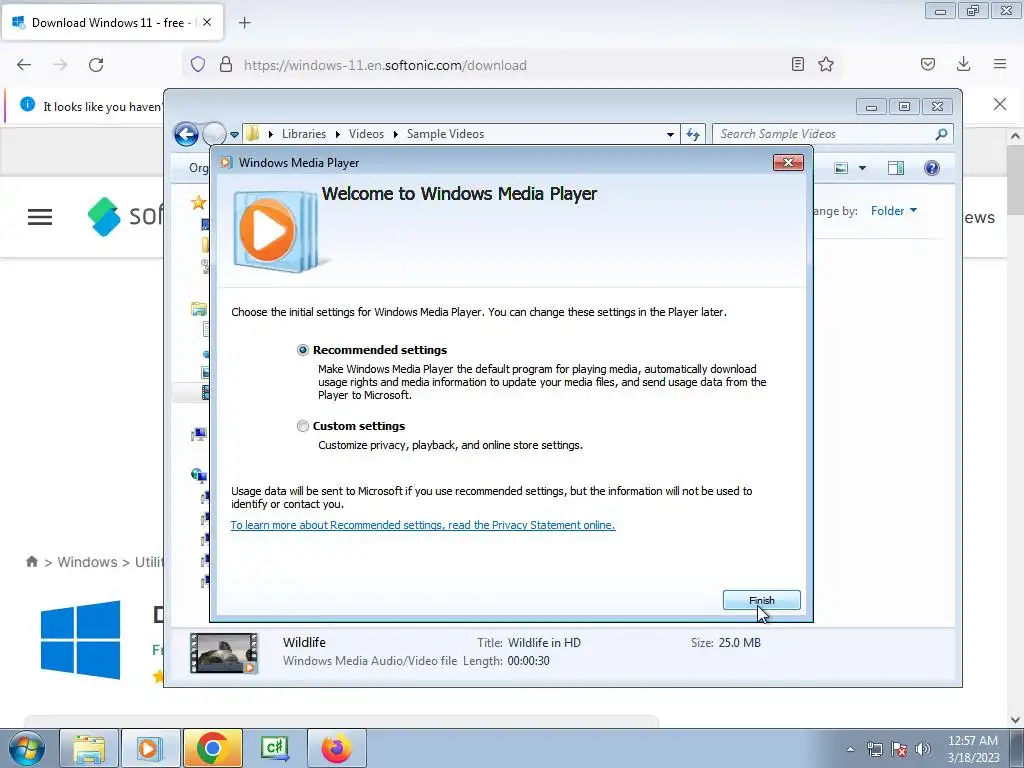This screenshot has height=768, width=1024.
Task: Open the Arrange by Folder dropdown
Action: coord(893,211)
